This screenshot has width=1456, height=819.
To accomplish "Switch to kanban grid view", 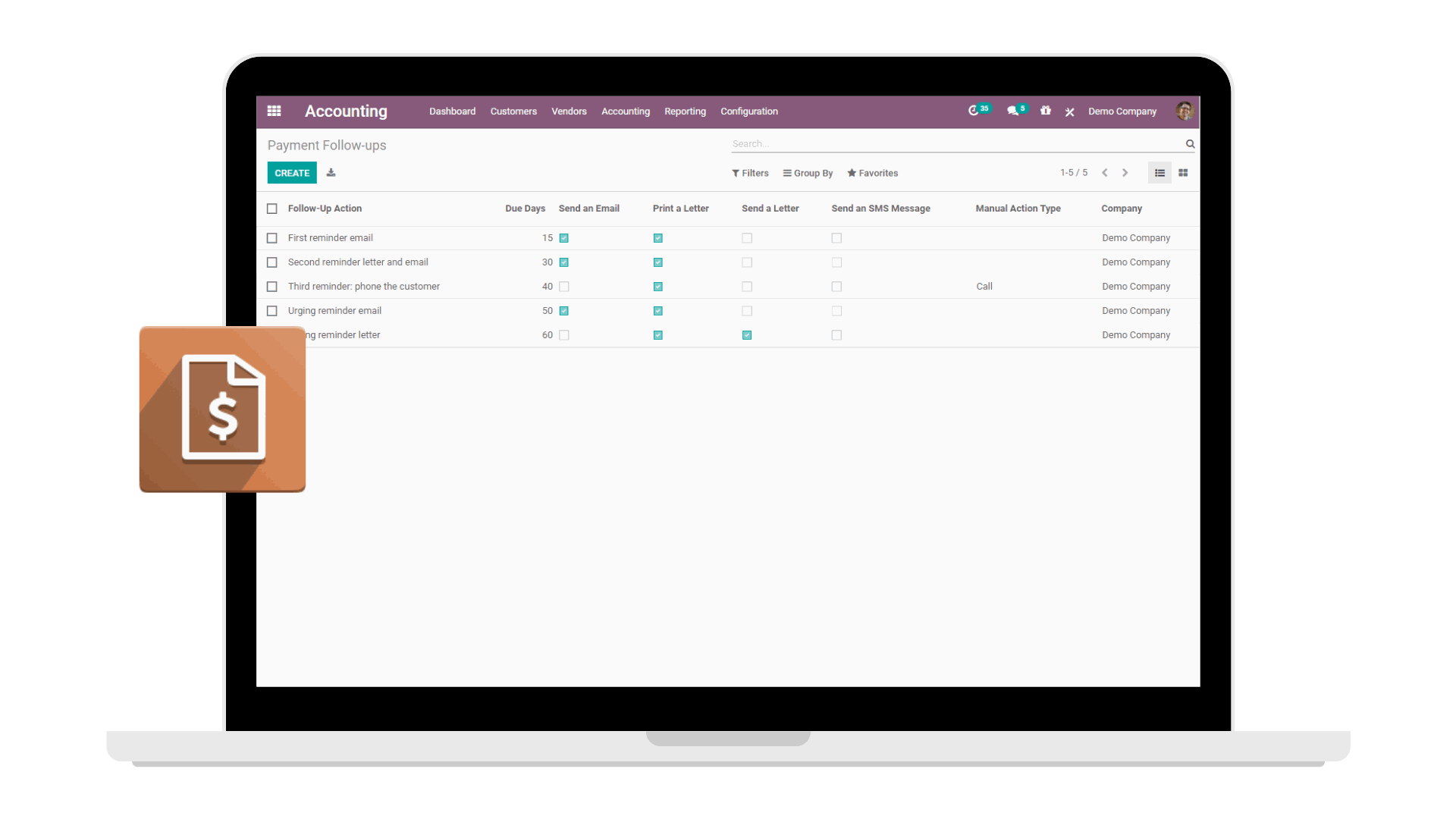I will click(1183, 172).
